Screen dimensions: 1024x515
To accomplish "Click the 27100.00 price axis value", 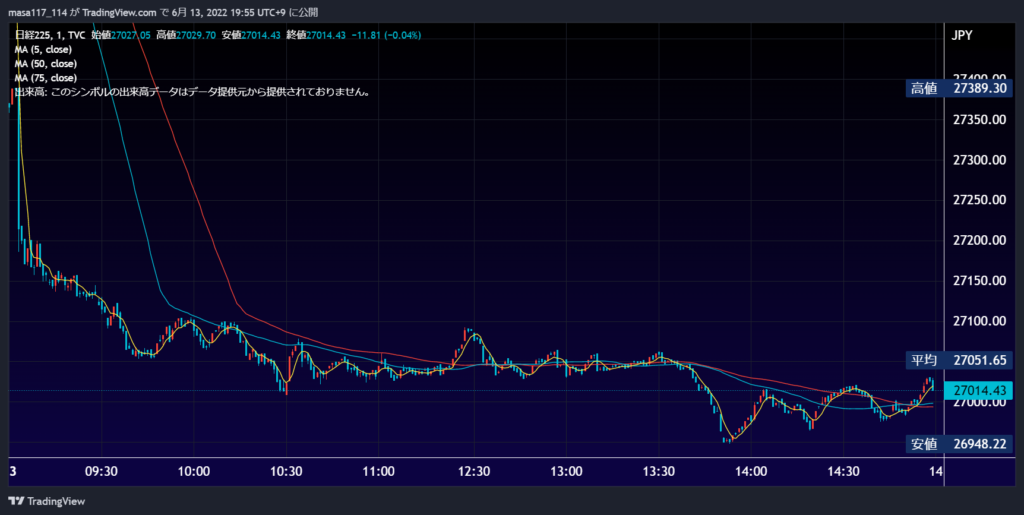I will coord(980,320).
